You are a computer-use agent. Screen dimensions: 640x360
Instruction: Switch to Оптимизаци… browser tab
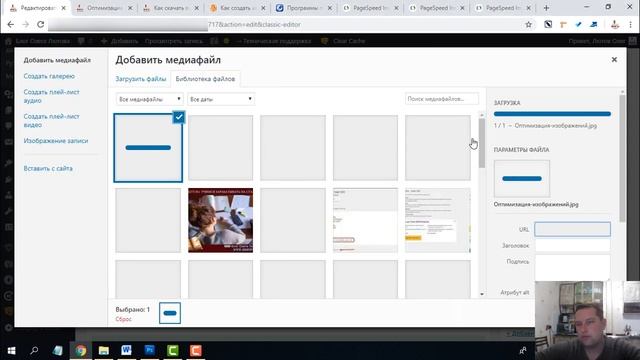pos(104,8)
